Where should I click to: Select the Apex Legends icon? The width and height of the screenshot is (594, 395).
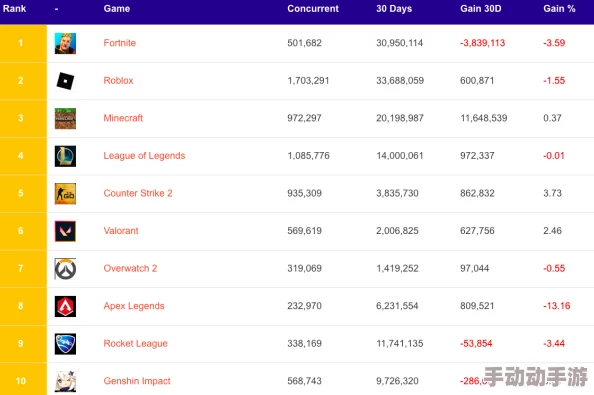point(65,306)
